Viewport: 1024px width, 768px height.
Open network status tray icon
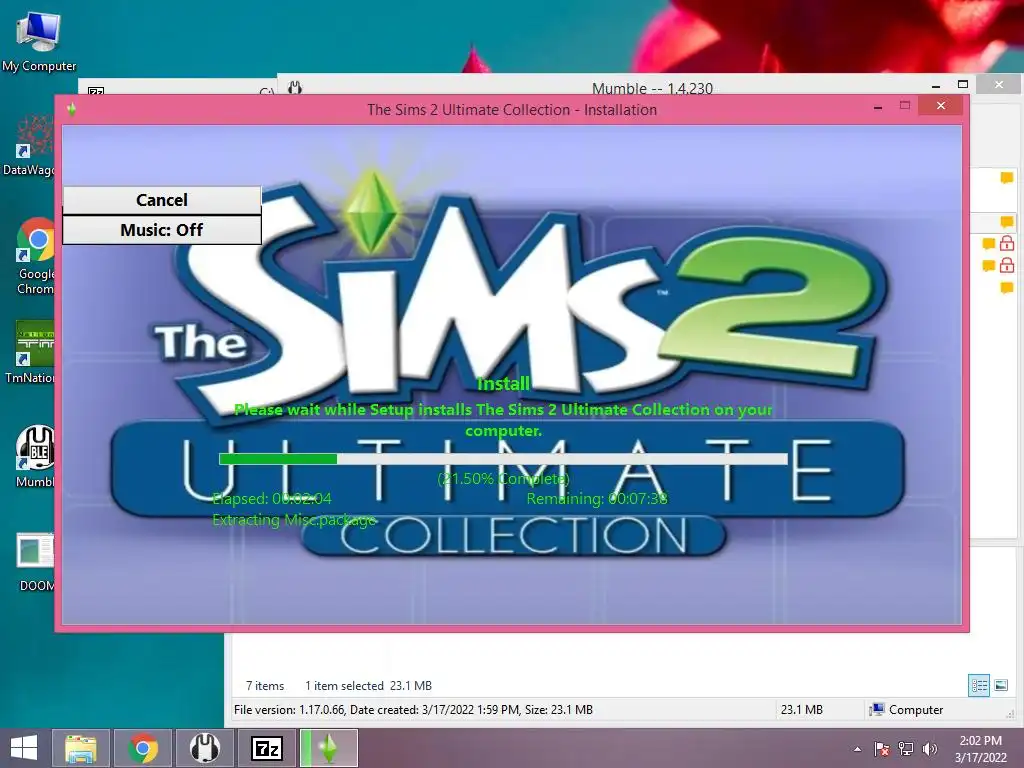(x=906, y=749)
